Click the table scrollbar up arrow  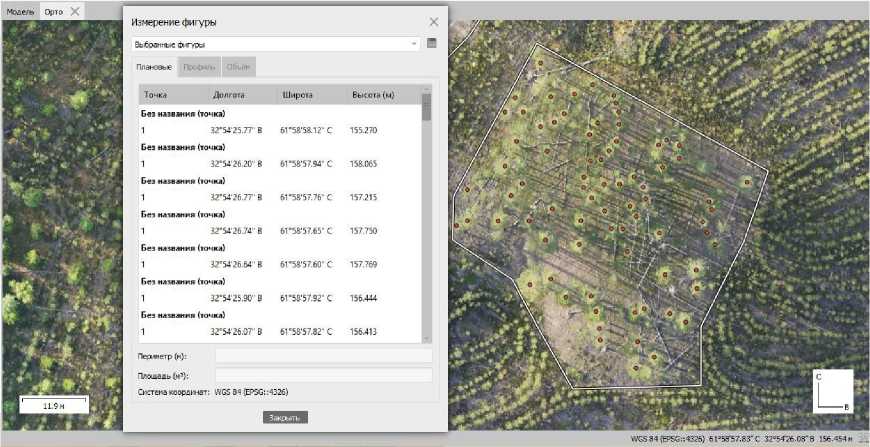coord(427,89)
